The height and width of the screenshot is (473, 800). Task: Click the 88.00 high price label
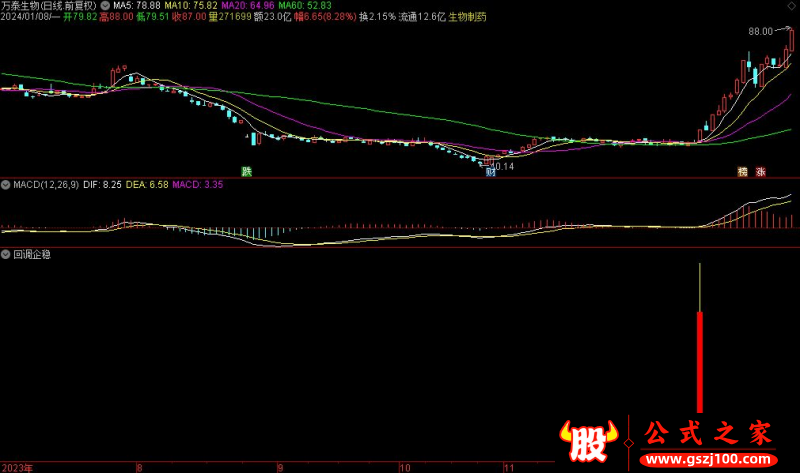pyautogui.click(x=761, y=32)
